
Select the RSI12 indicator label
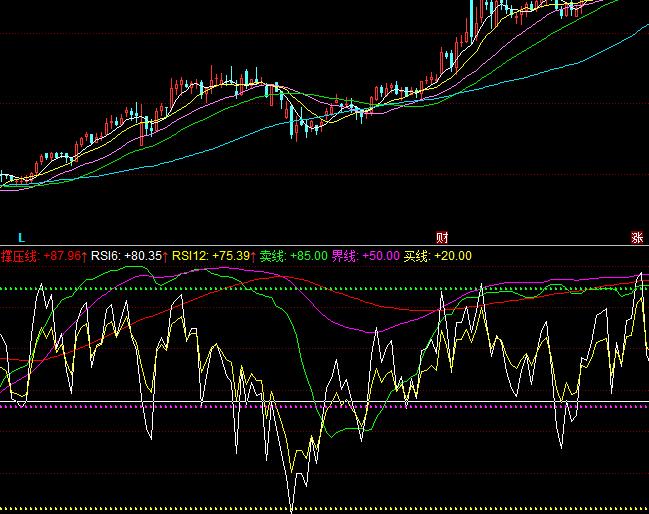190,256
